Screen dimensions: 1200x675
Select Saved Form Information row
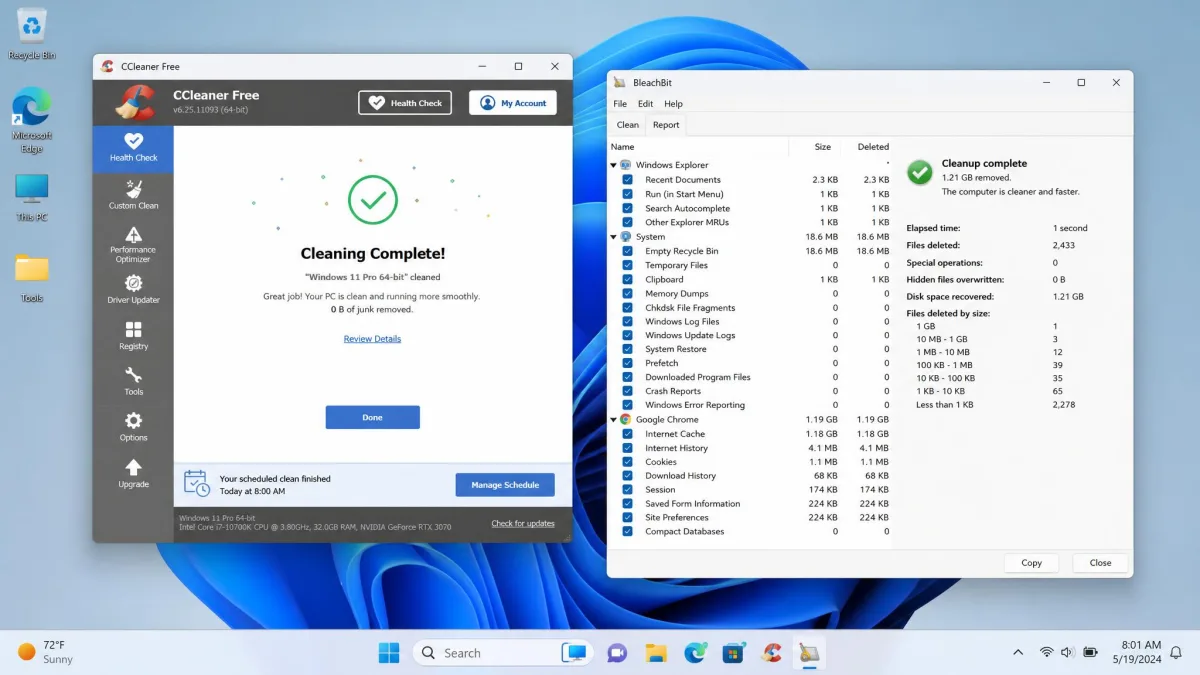coord(749,504)
